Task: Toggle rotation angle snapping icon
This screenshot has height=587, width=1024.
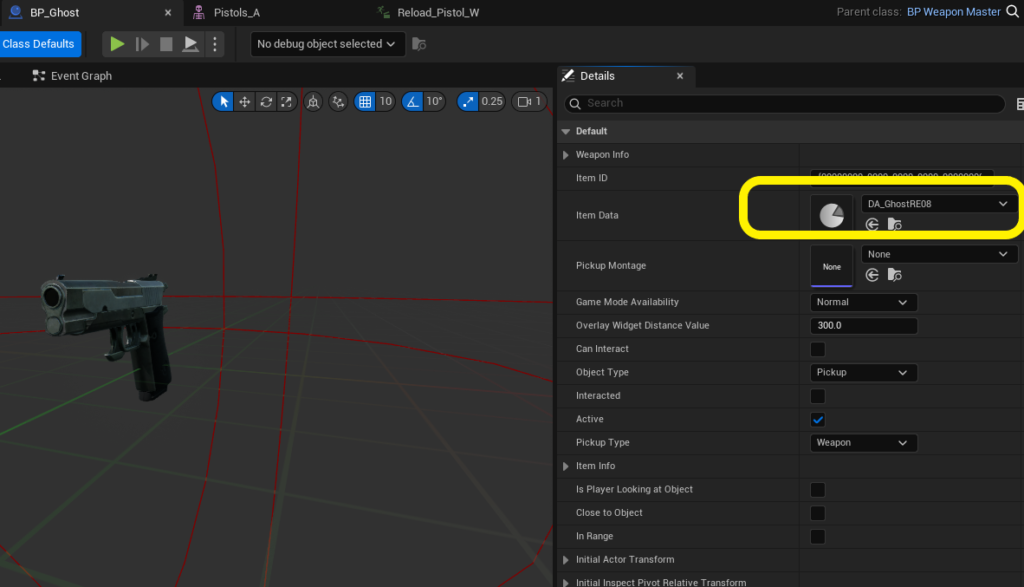Action: click(x=413, y=102)
